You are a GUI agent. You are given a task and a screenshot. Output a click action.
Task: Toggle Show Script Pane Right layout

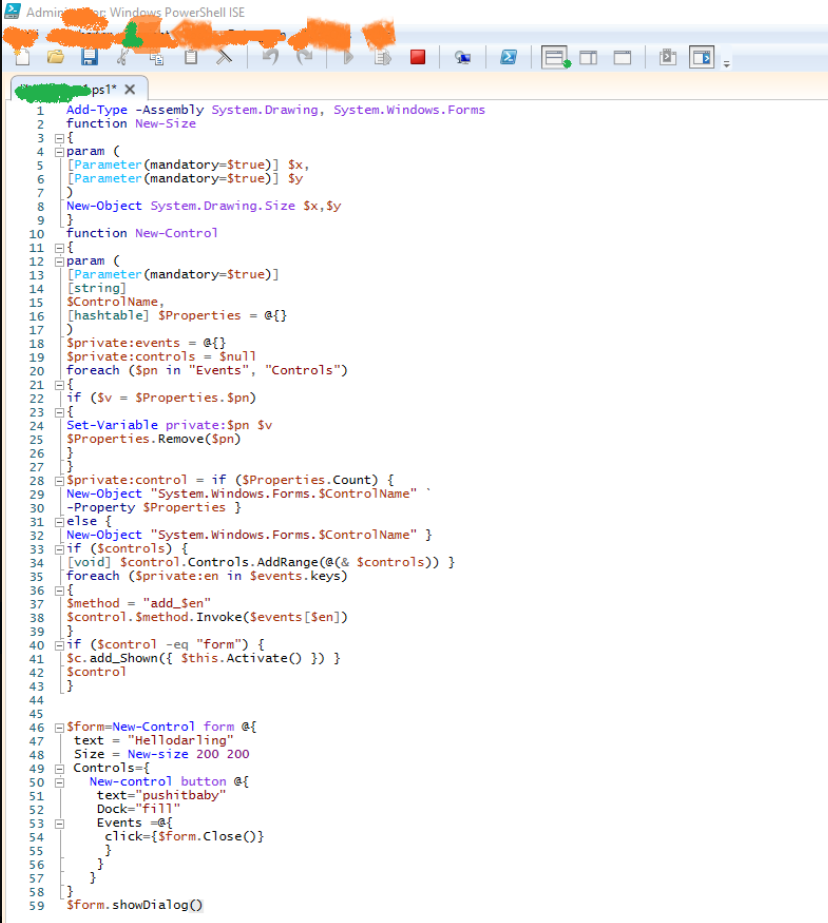(590, 57)
